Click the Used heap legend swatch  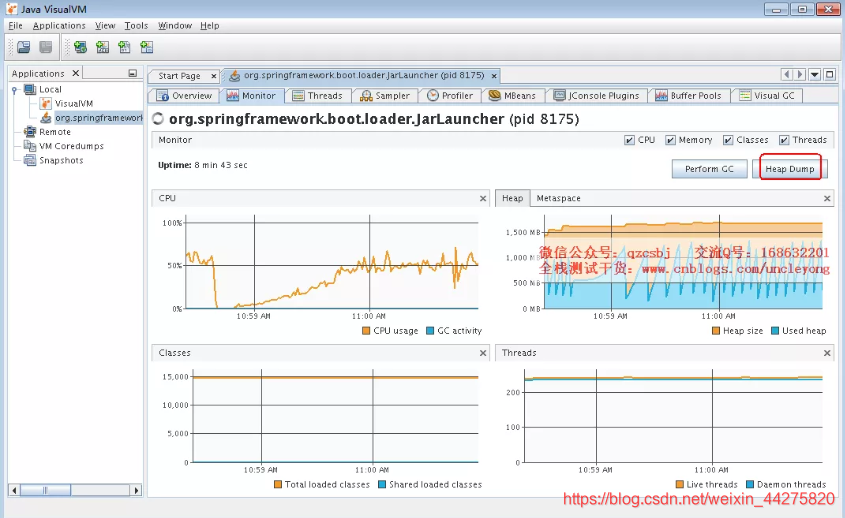(x=775, y=331)
